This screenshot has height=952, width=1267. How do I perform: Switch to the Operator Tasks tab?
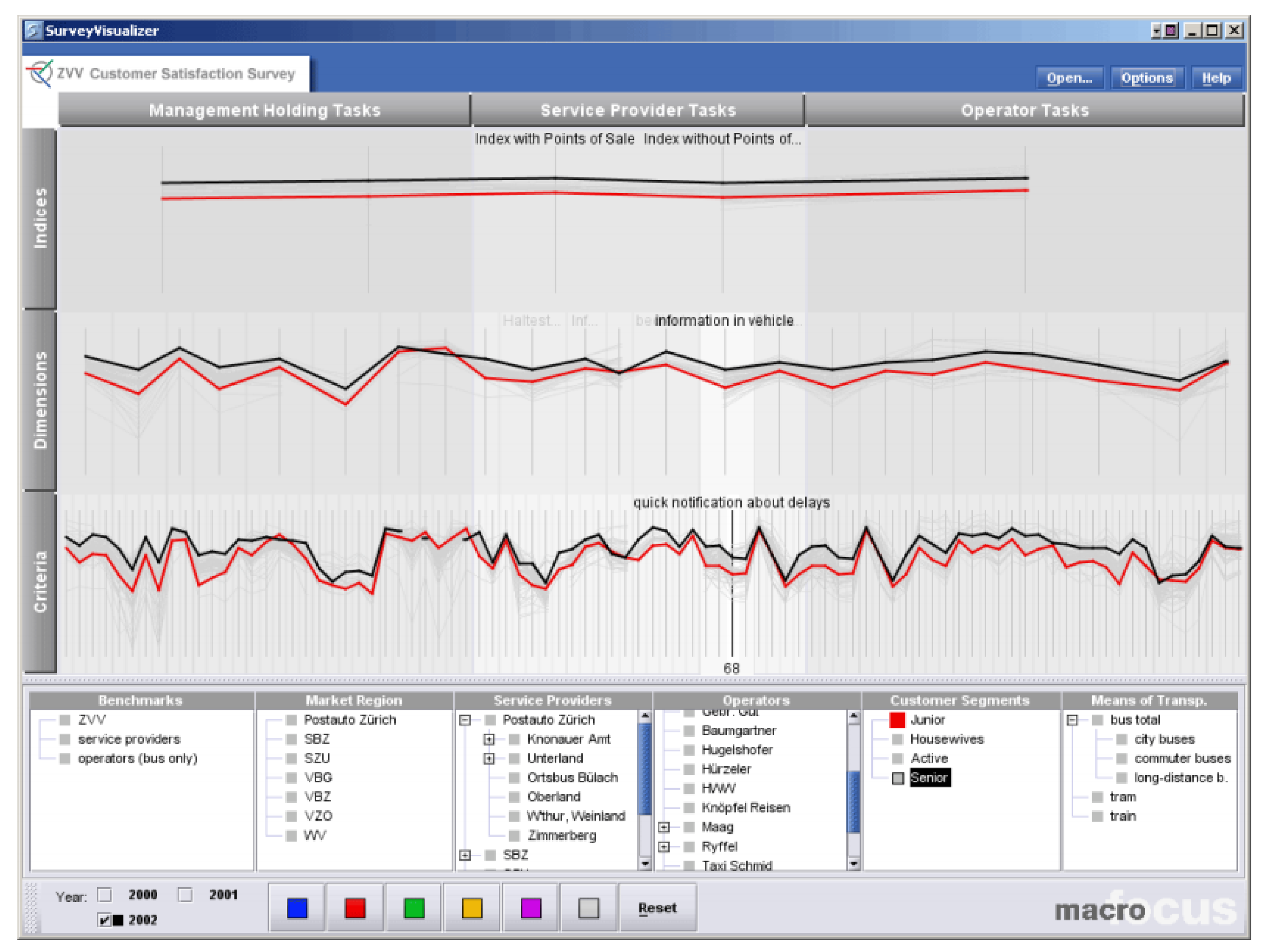[1024, 110]
